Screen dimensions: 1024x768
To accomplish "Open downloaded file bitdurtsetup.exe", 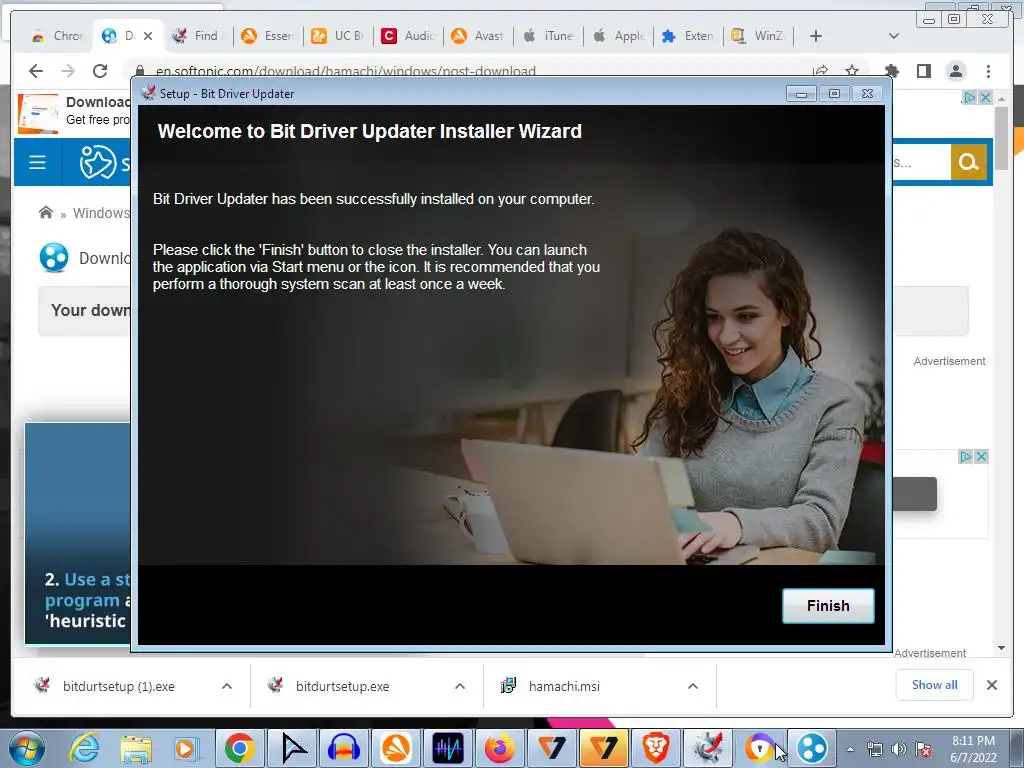I will click(342, 686).
